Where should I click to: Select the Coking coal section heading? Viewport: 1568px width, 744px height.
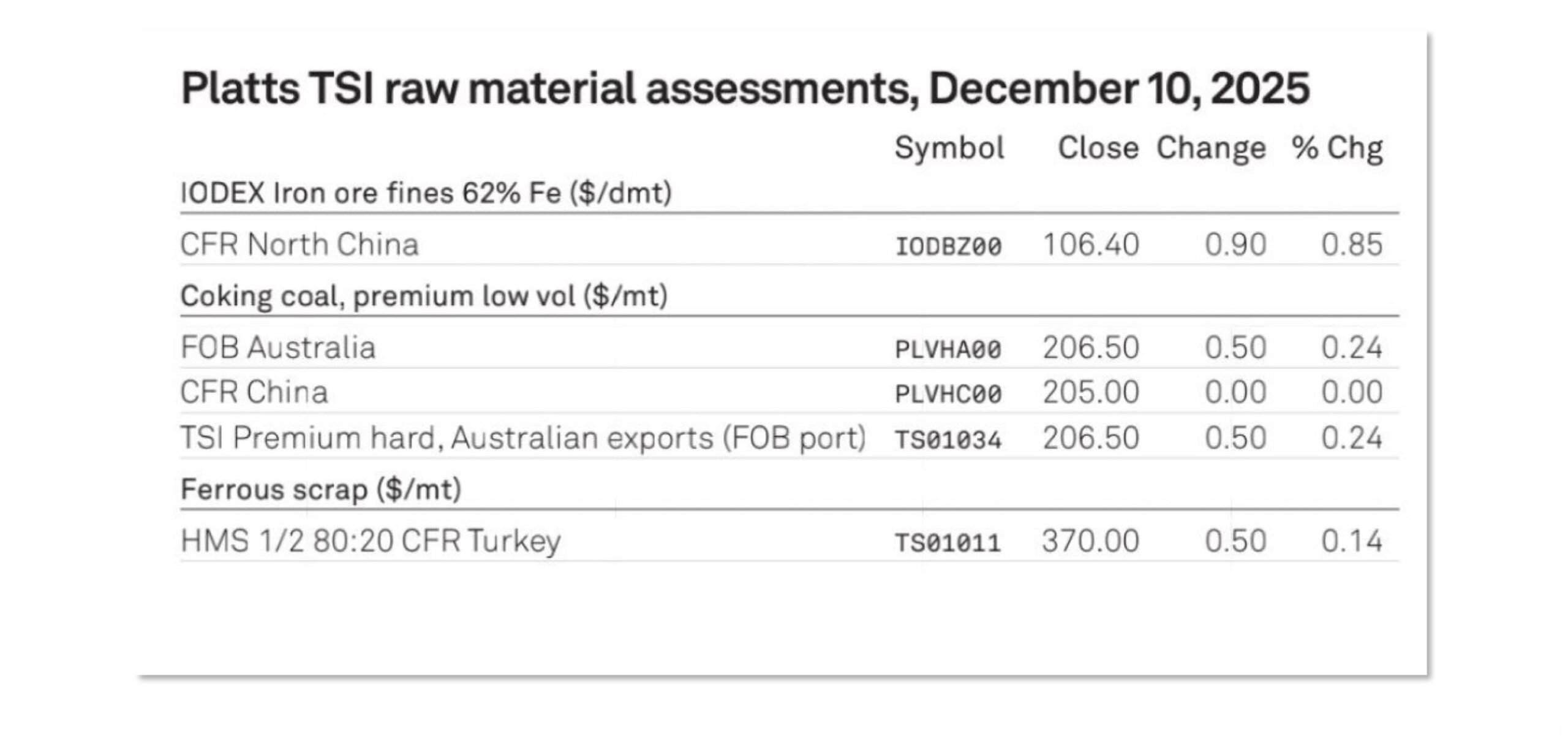tap(424, 296)
